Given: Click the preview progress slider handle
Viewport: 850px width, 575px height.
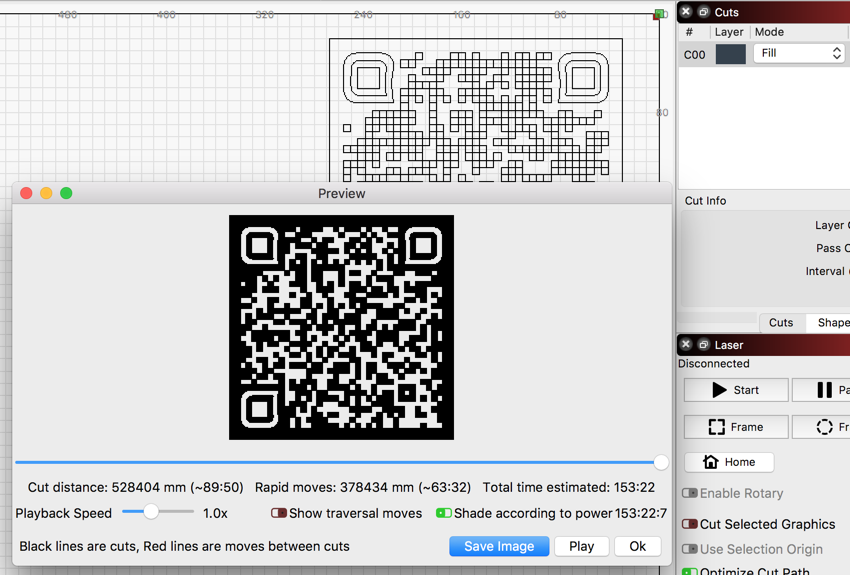Looking at the screenshot, I should [661, 462].
